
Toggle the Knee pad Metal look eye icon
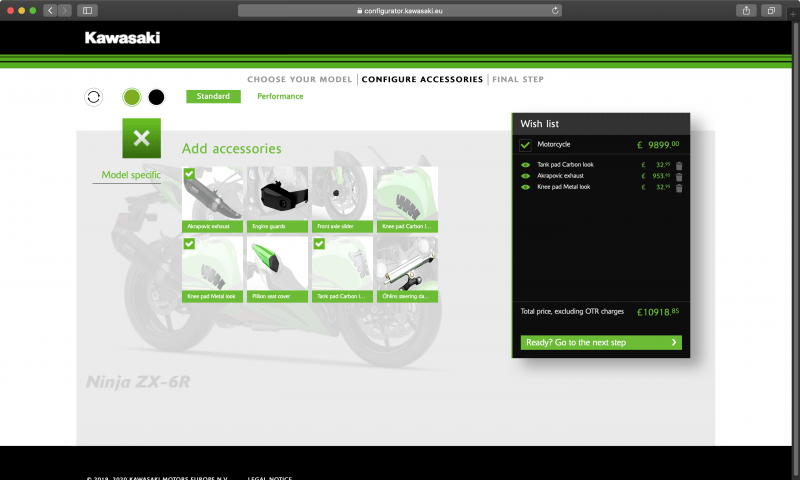(526, 187)
